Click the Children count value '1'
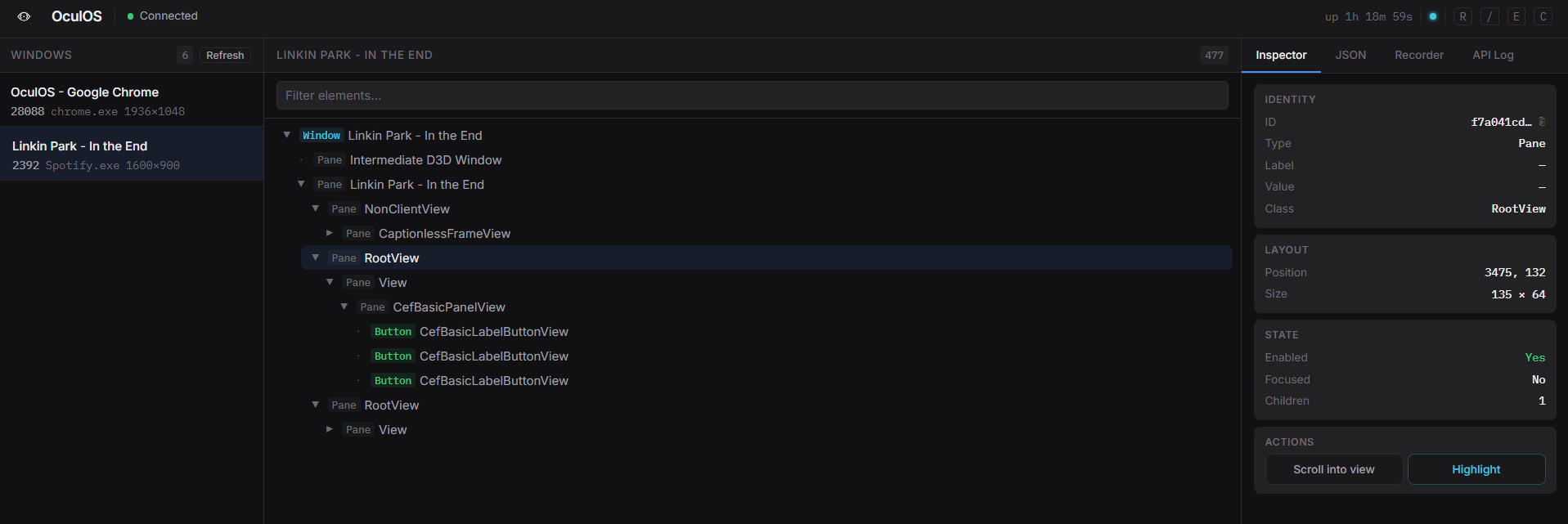This screenshot has width=1568, height=524. 1542,401
